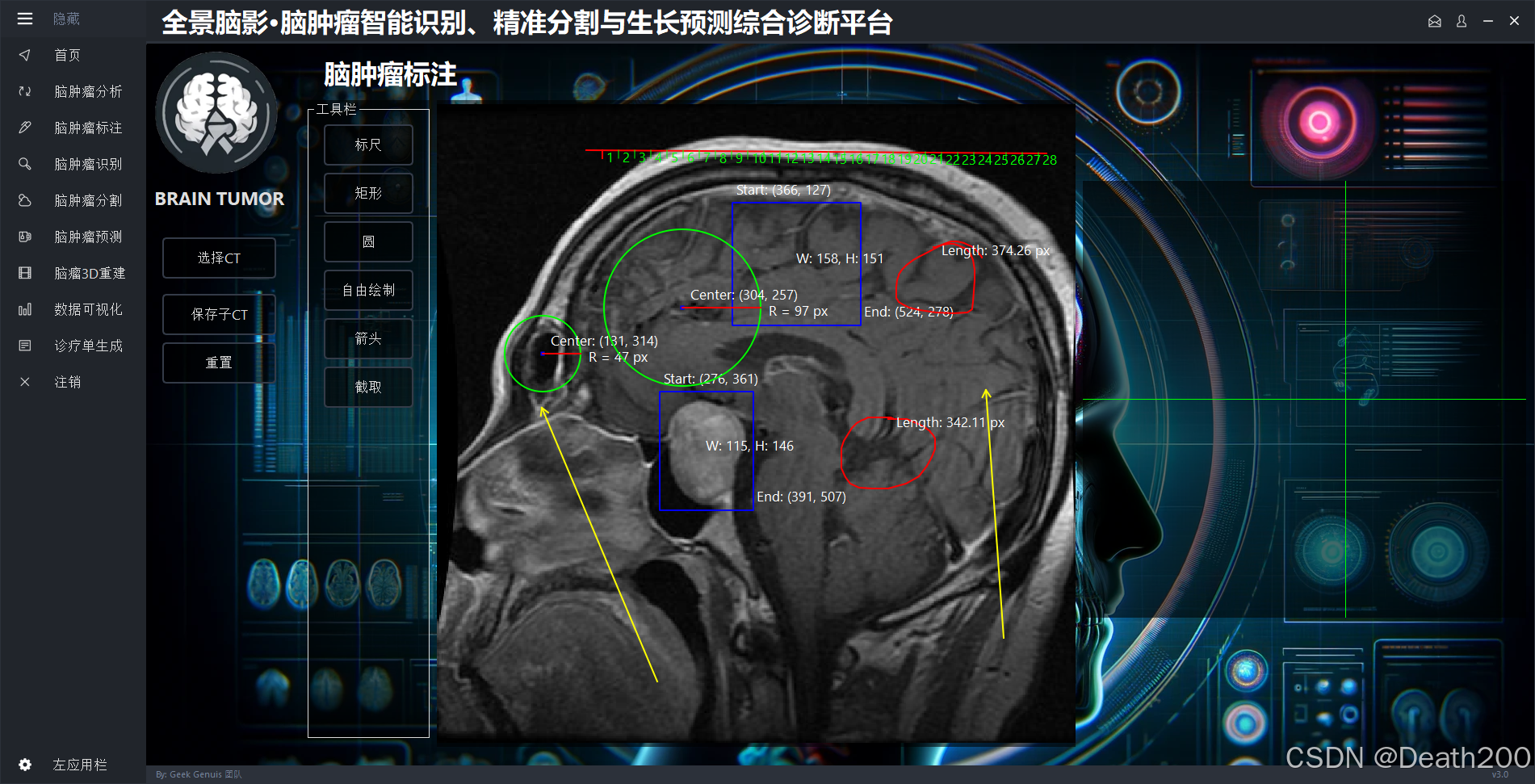This screenshot has height=784, width=1535.
Task: Click the logout X icon
Action: 25,382
